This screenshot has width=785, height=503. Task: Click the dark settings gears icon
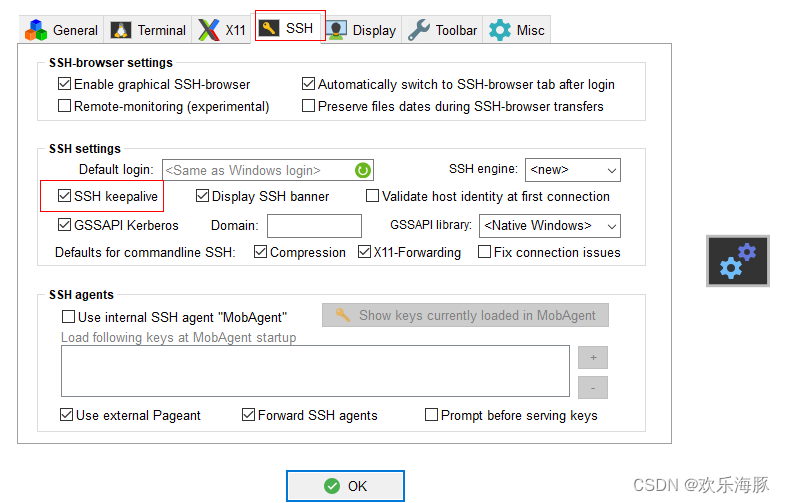(737, 261)
